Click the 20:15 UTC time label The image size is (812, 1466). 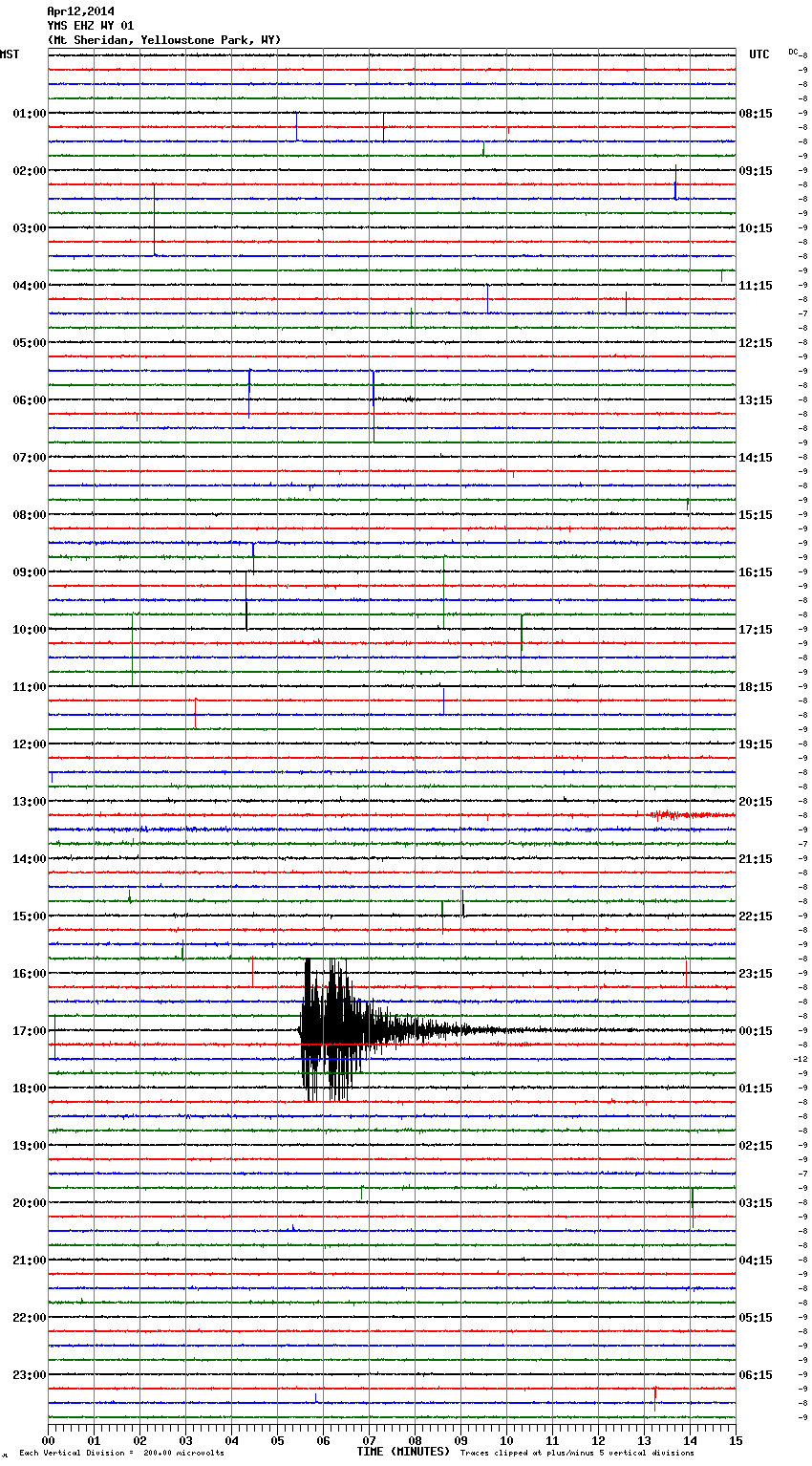[x=756, y=802]
